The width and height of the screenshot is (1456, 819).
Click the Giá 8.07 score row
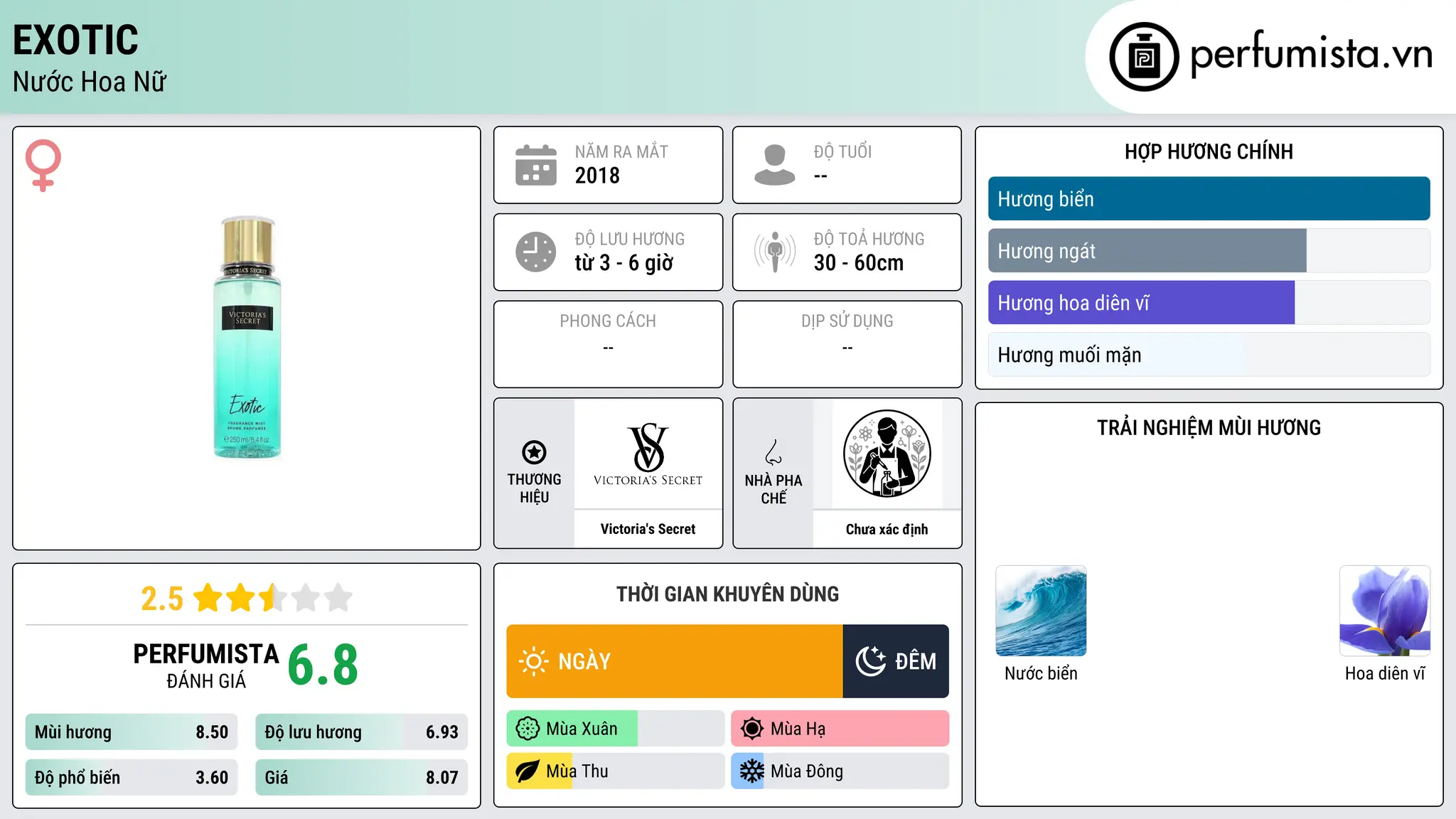point(361,778)
